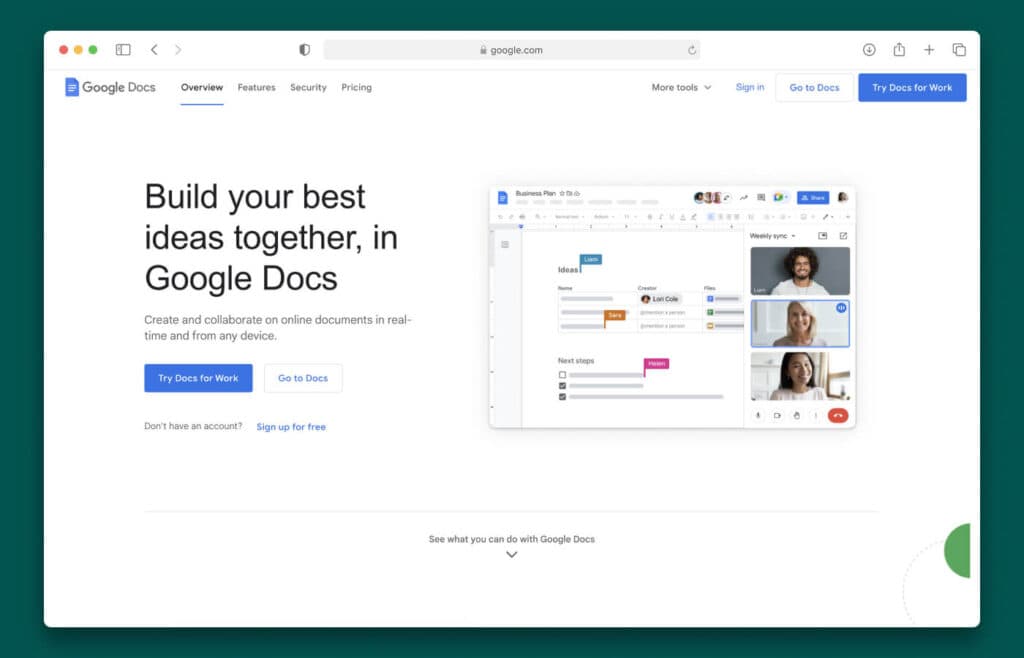
Task: Open the More tools dropdown
Action: pos(680,88)
